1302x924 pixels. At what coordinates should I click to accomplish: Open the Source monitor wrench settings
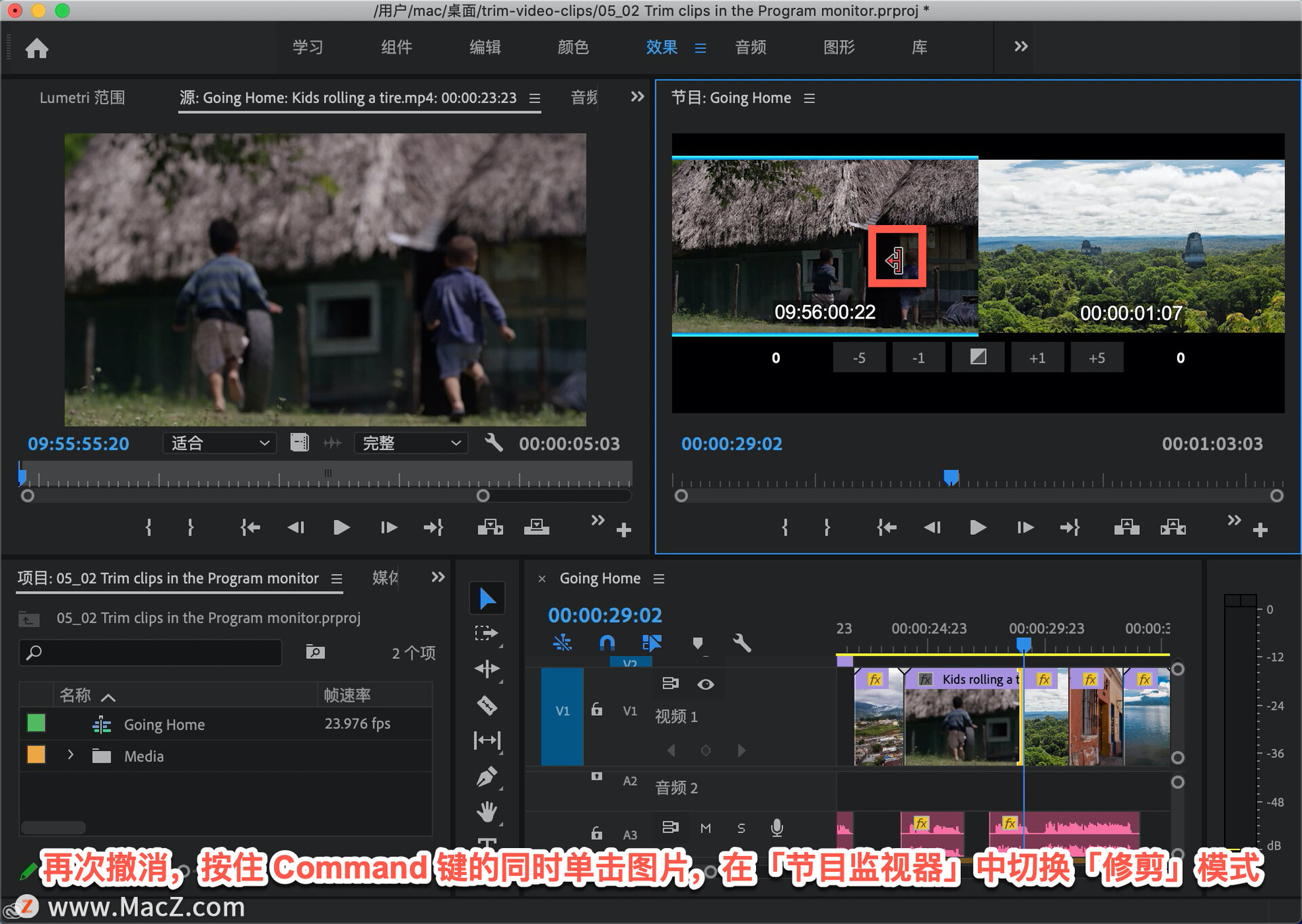[x=494, y=443]
